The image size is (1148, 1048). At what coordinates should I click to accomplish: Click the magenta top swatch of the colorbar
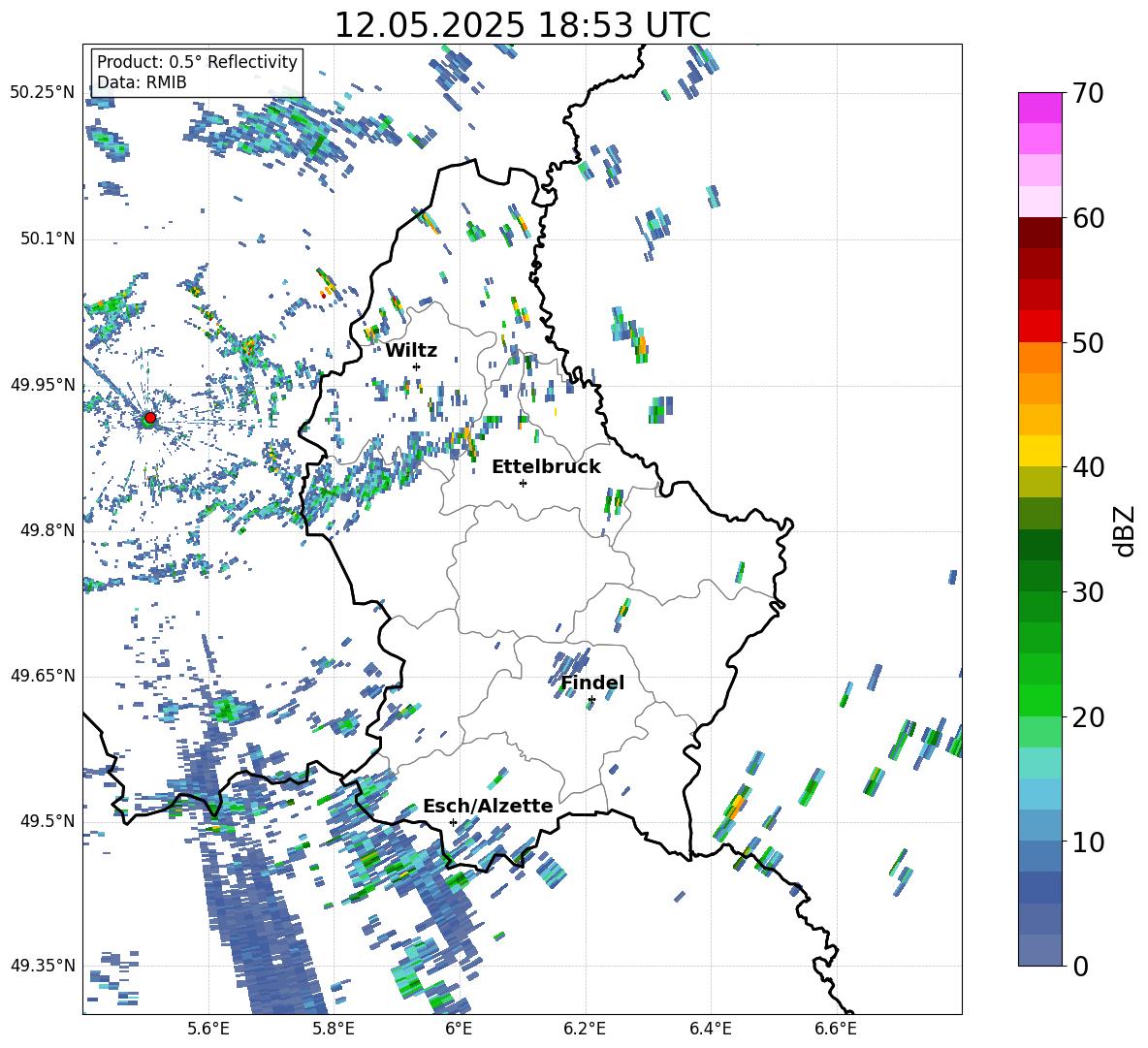point(1039,109)
